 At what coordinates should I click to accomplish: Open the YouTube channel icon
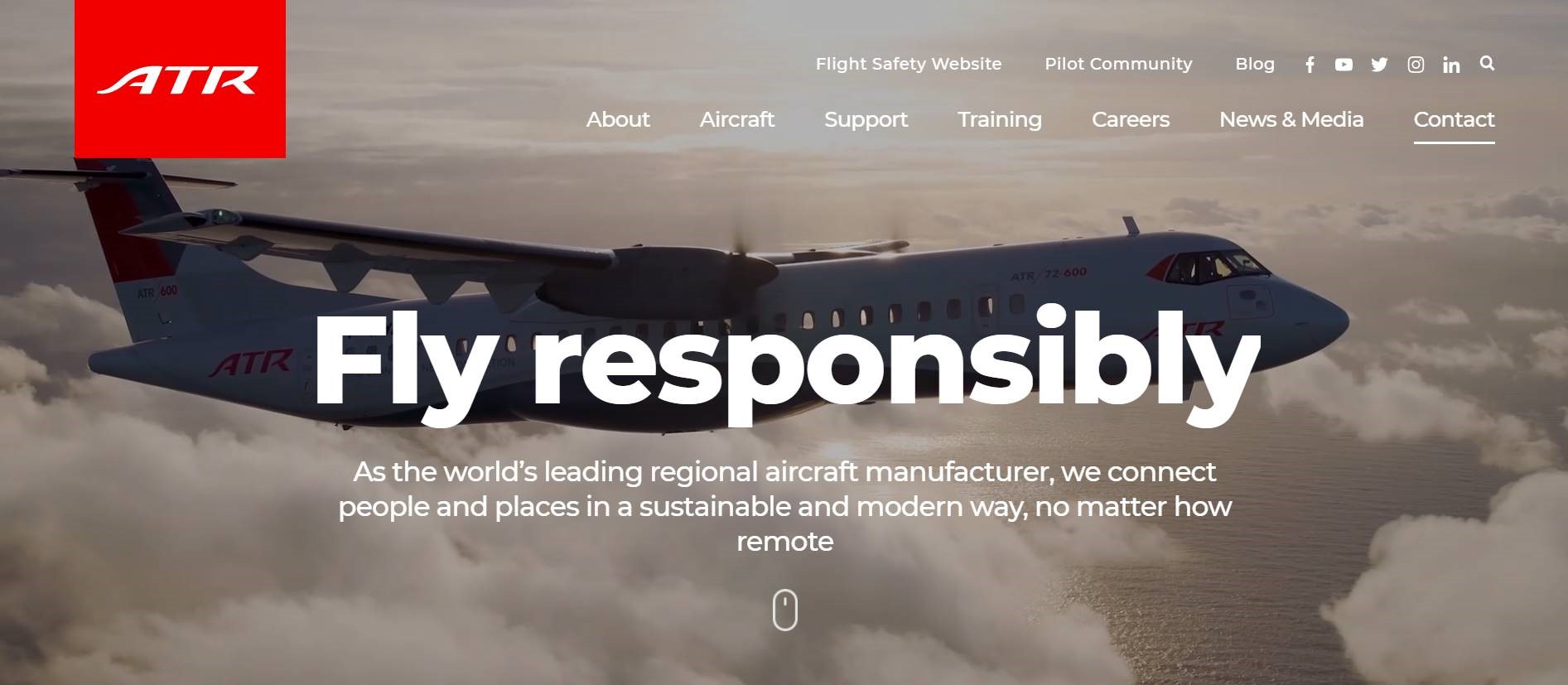click(x=1344, y=65)
